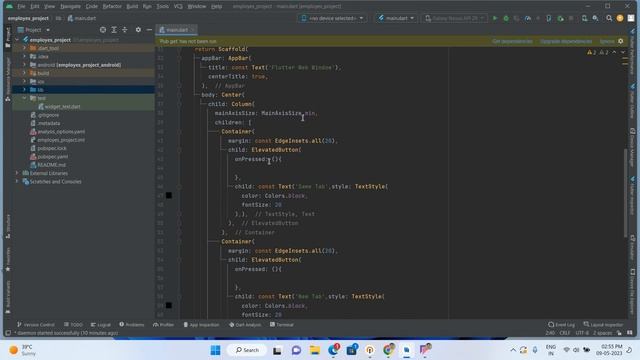This screenshot has height=360, width=640.
Task: Open pub notification gear settings icon
Action: [x=621, y=41]
